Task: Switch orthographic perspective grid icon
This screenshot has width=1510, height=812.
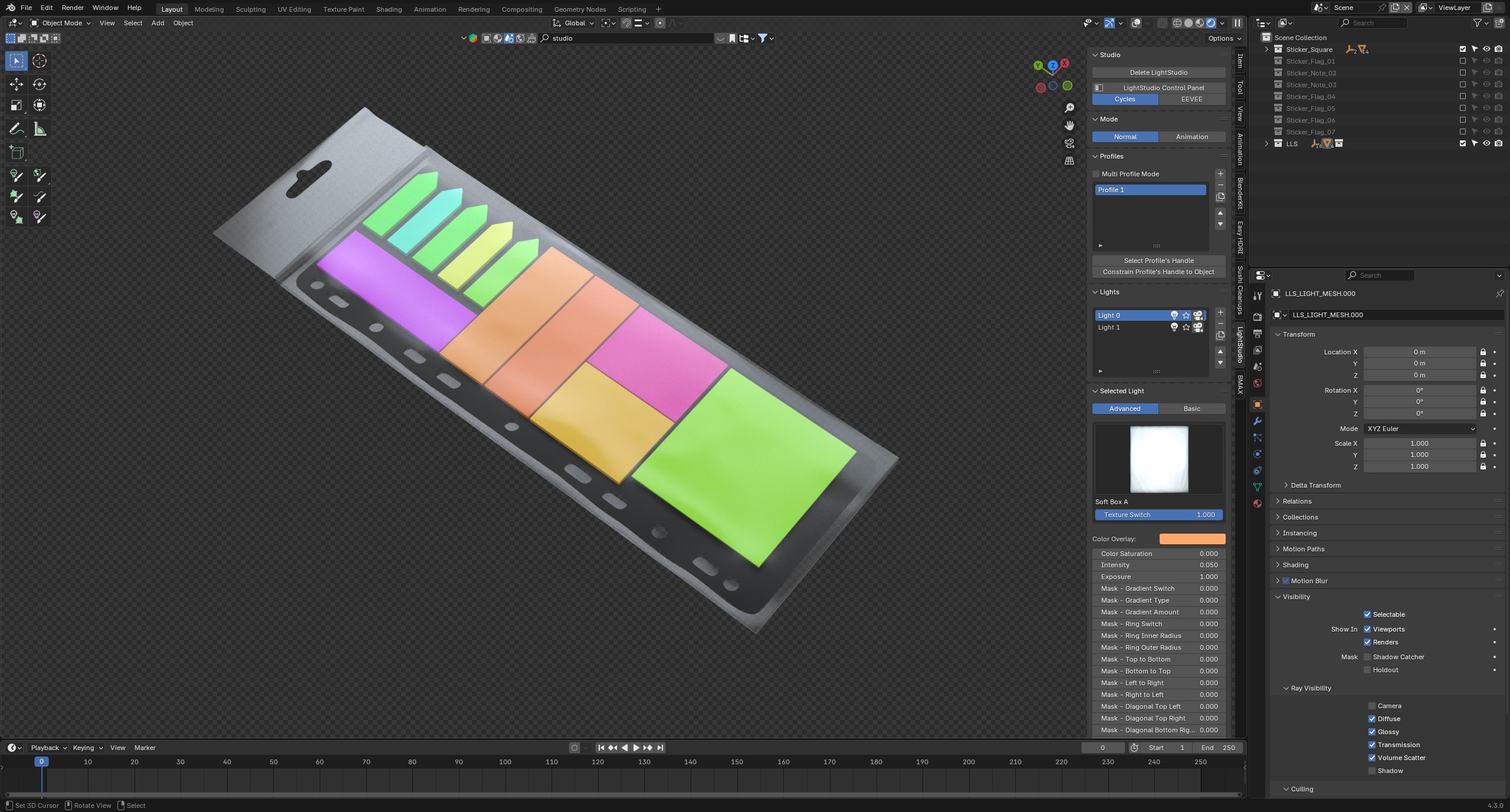Action: click(1069, 161)
